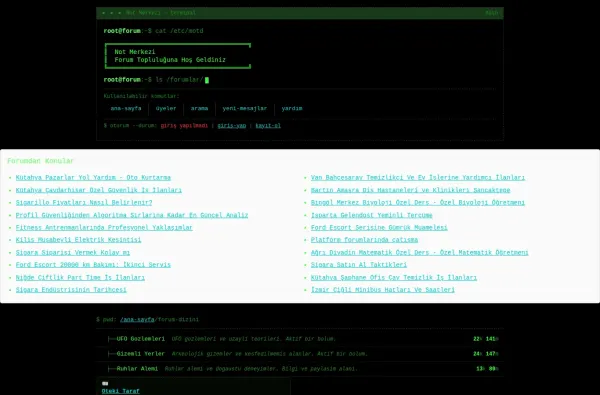
Task: Open Fitness Antrenmanlarında Profesyonel Yaklaşımlar topic
Action: [104, 227]
